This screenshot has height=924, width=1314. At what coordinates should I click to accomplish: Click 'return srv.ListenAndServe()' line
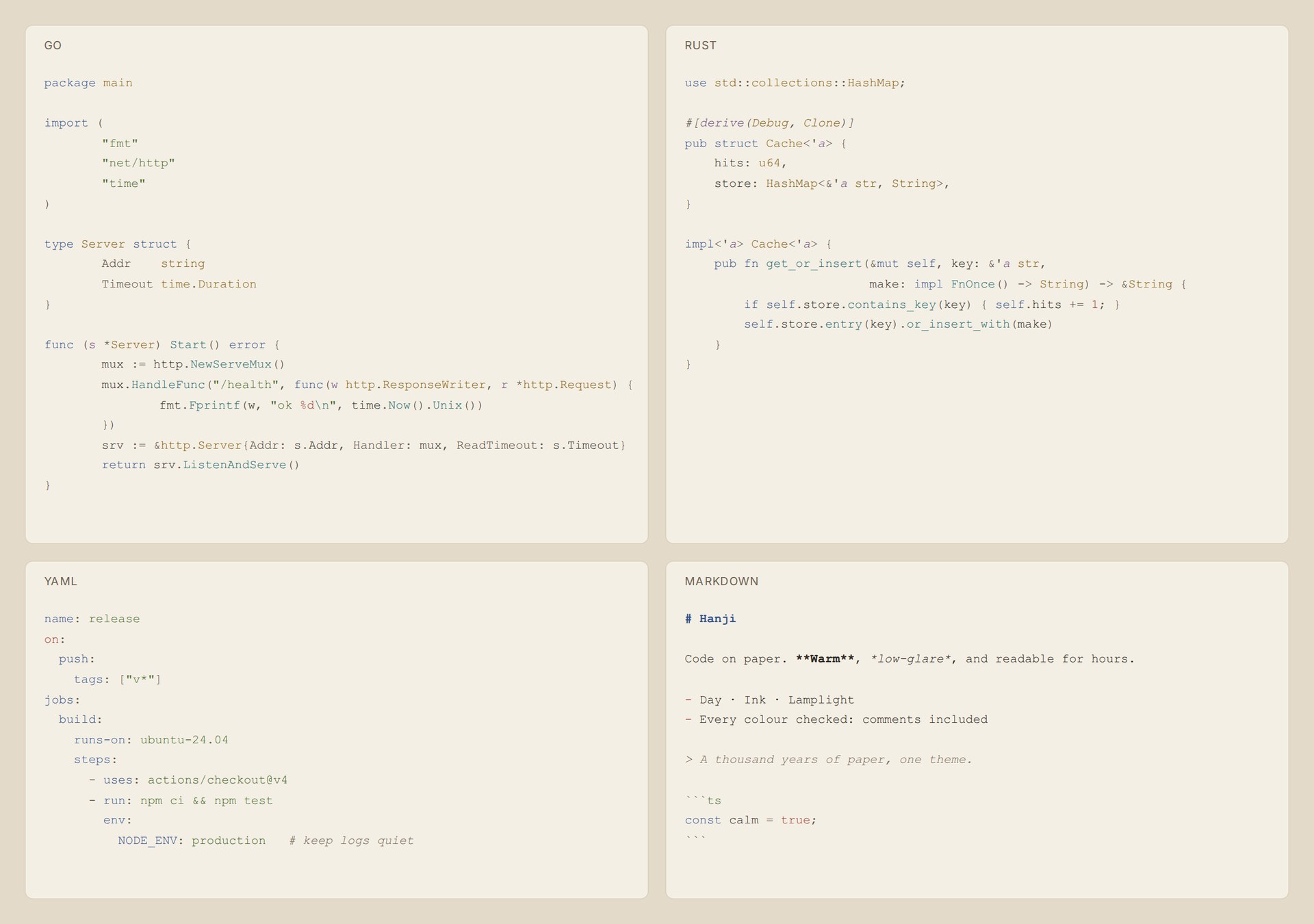(x=201, y=465)
